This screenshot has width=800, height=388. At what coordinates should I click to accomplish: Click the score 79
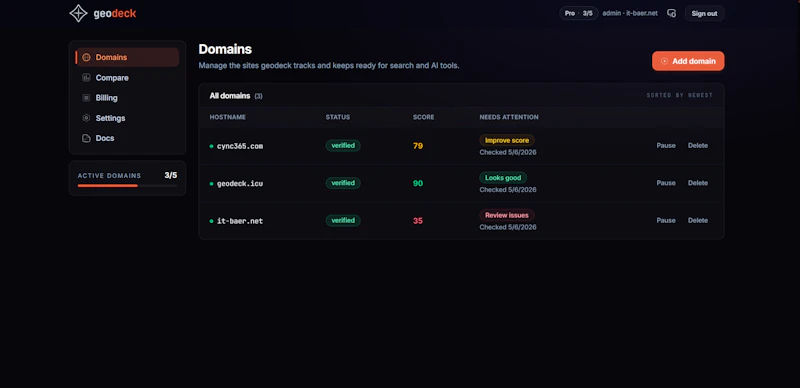[418, 146]
